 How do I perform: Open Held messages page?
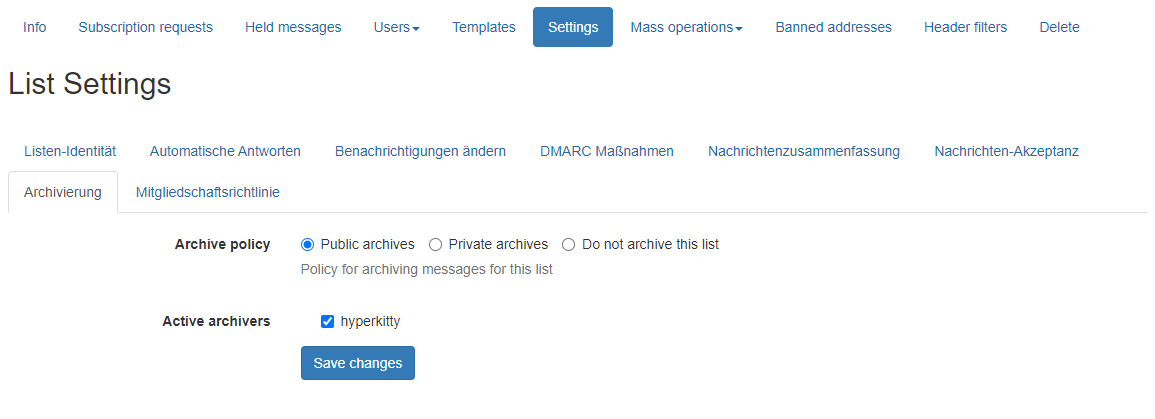tap(293, 27)
